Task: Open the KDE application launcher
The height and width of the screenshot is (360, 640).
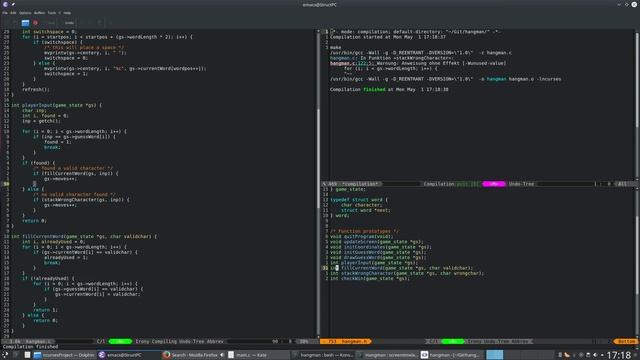Action: pos(5,355)
